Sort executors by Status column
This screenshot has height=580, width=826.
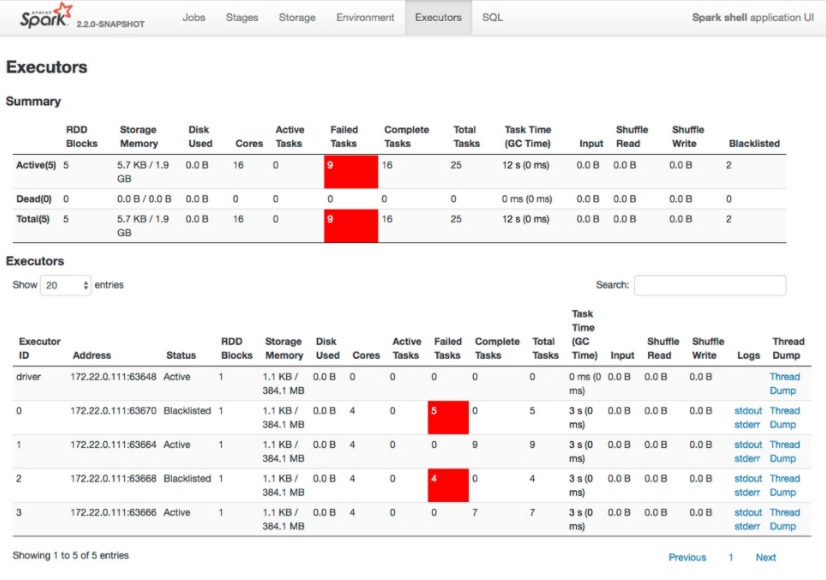pos(181,355)
